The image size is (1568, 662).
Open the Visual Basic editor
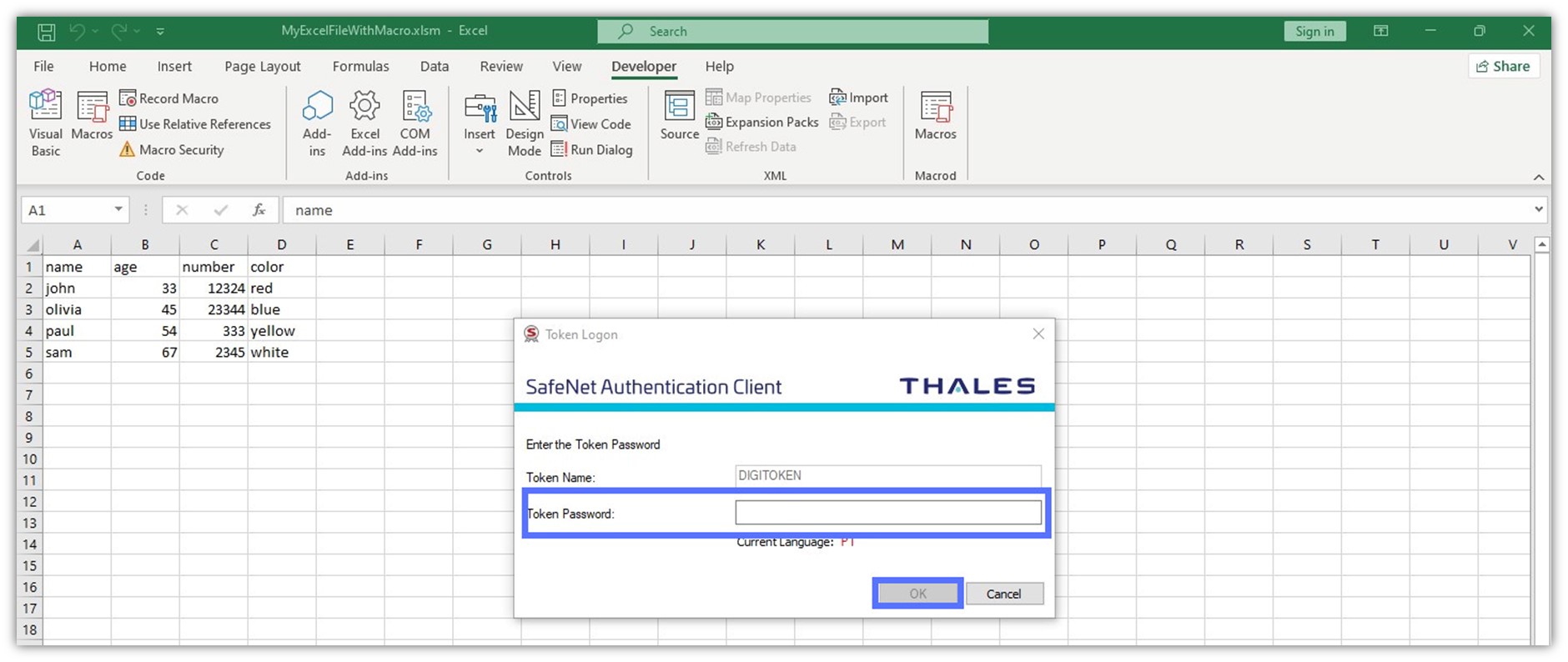click(45, 123)
